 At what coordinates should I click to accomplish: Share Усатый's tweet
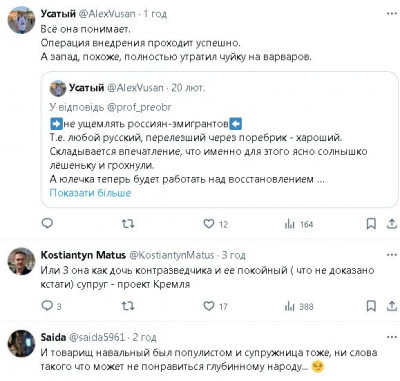(392, 224)
